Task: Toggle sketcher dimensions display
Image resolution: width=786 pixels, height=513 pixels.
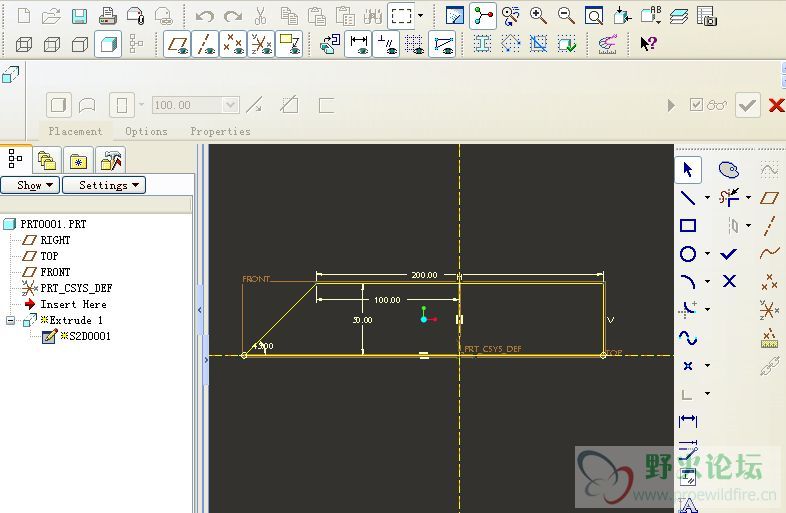Action: (358, 45)
